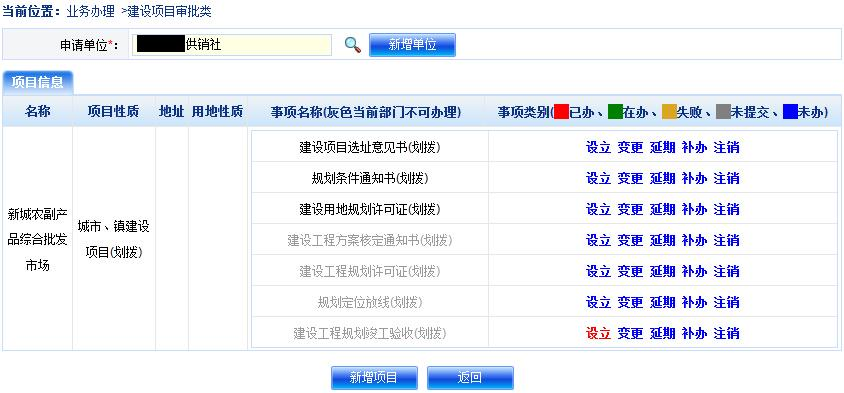
Task: Click 补办 for 规划条件通知书(划拨)
Action: 694,178
